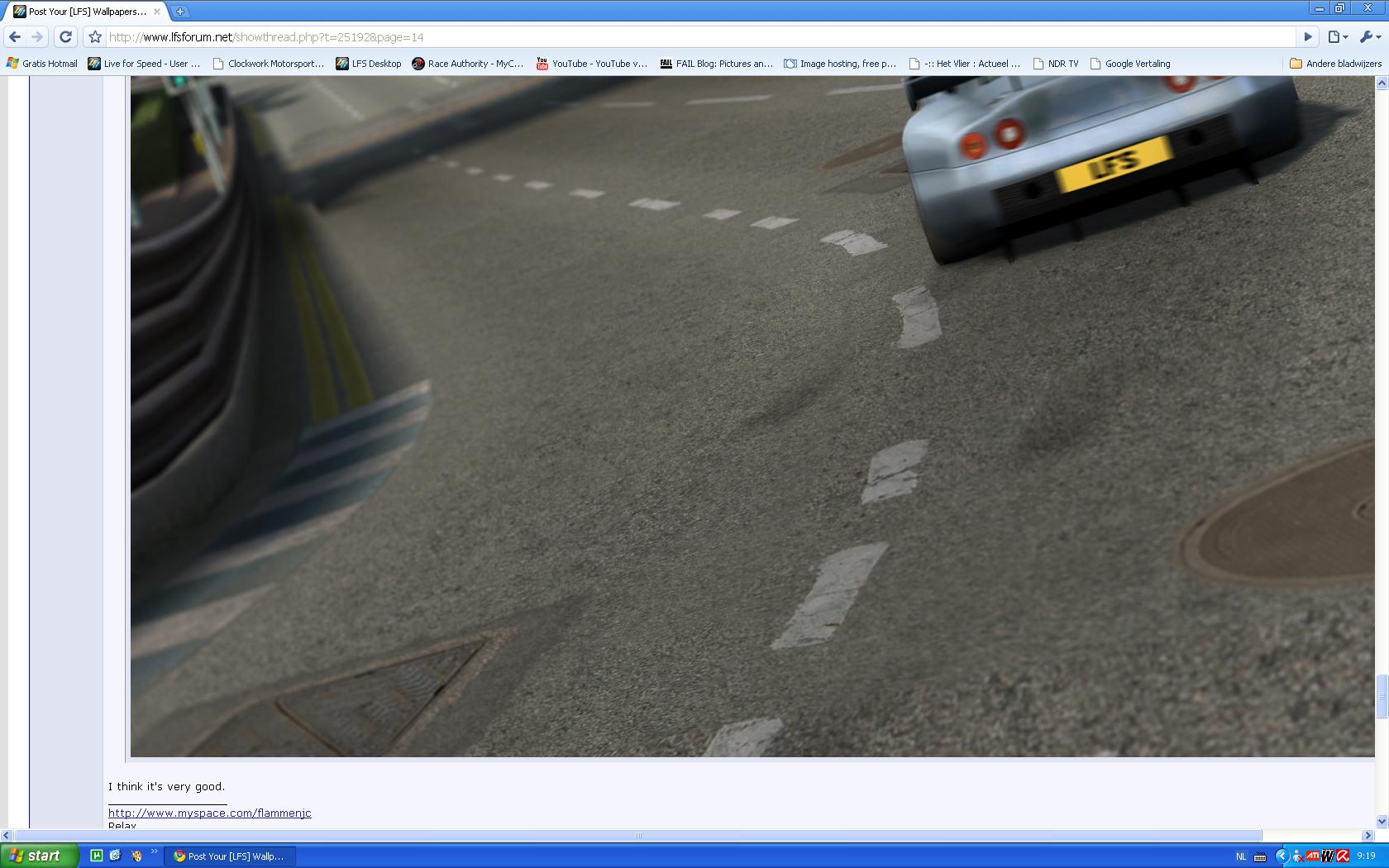Click the vertical scrollbar up arrow
This screenshot has height=868, width=1389.
point(1382,83)
